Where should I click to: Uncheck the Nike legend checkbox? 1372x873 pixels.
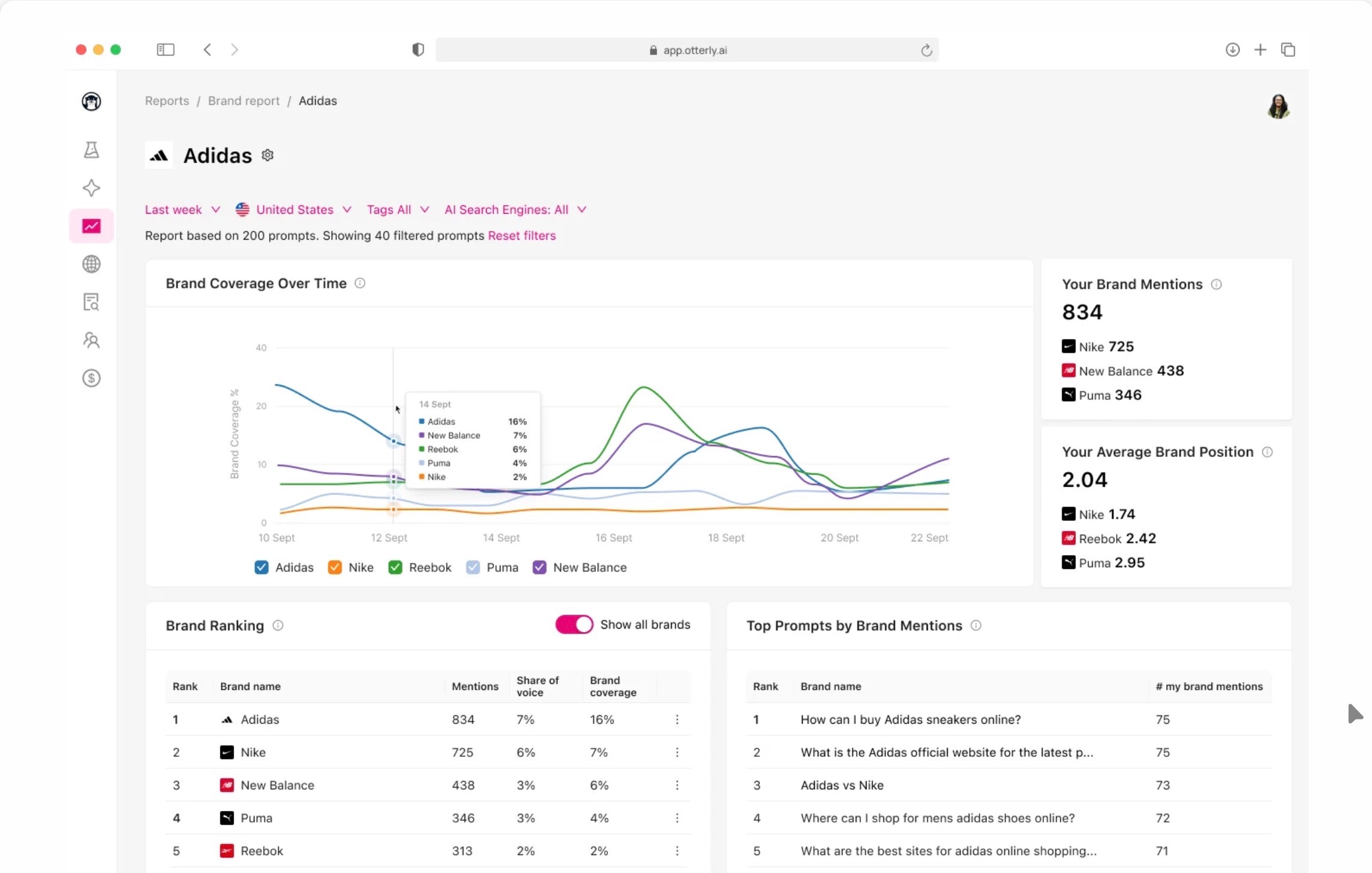(x=335, y=567)
